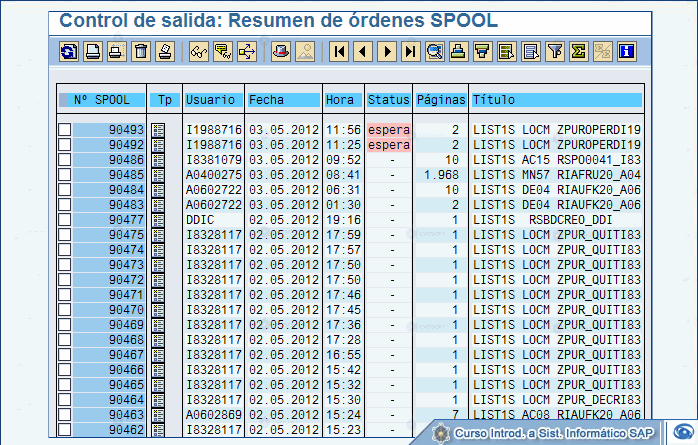Screen dimensions: 698x445
Task: Tick the checkbox for spool 90492
Action: click(65, 145)
